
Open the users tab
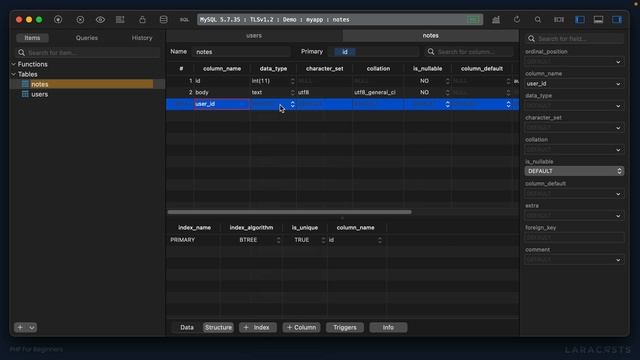pyautogui.click(x=254, y=36)
